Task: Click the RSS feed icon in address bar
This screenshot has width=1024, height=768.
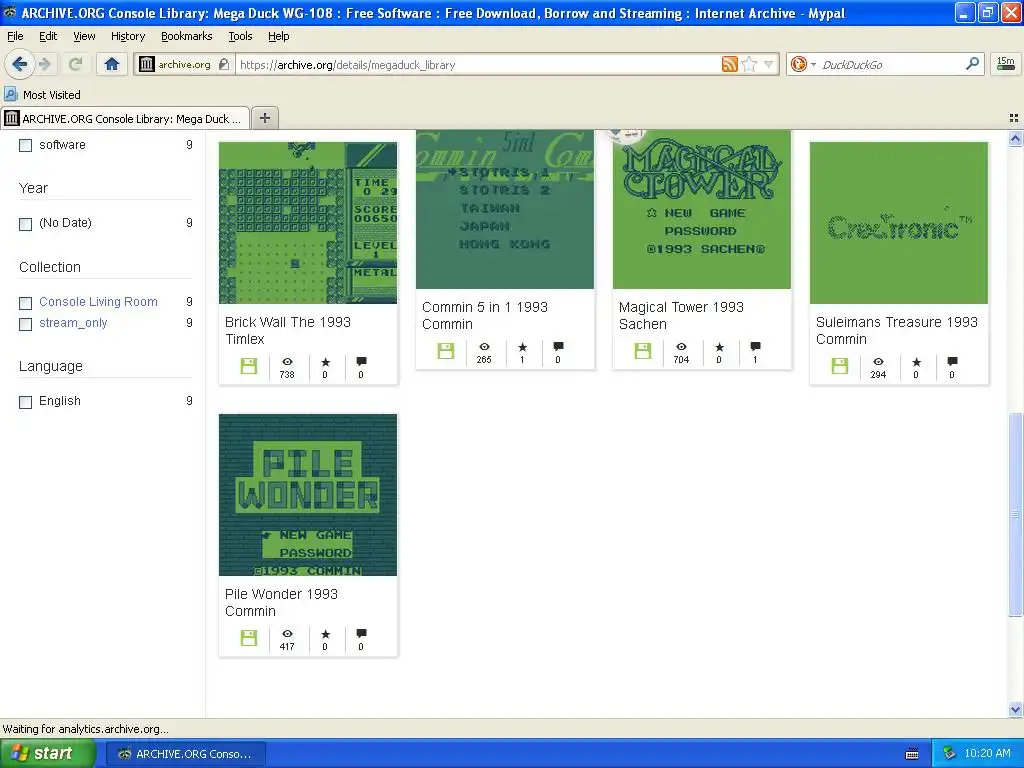Action: (x=729, y=64)
